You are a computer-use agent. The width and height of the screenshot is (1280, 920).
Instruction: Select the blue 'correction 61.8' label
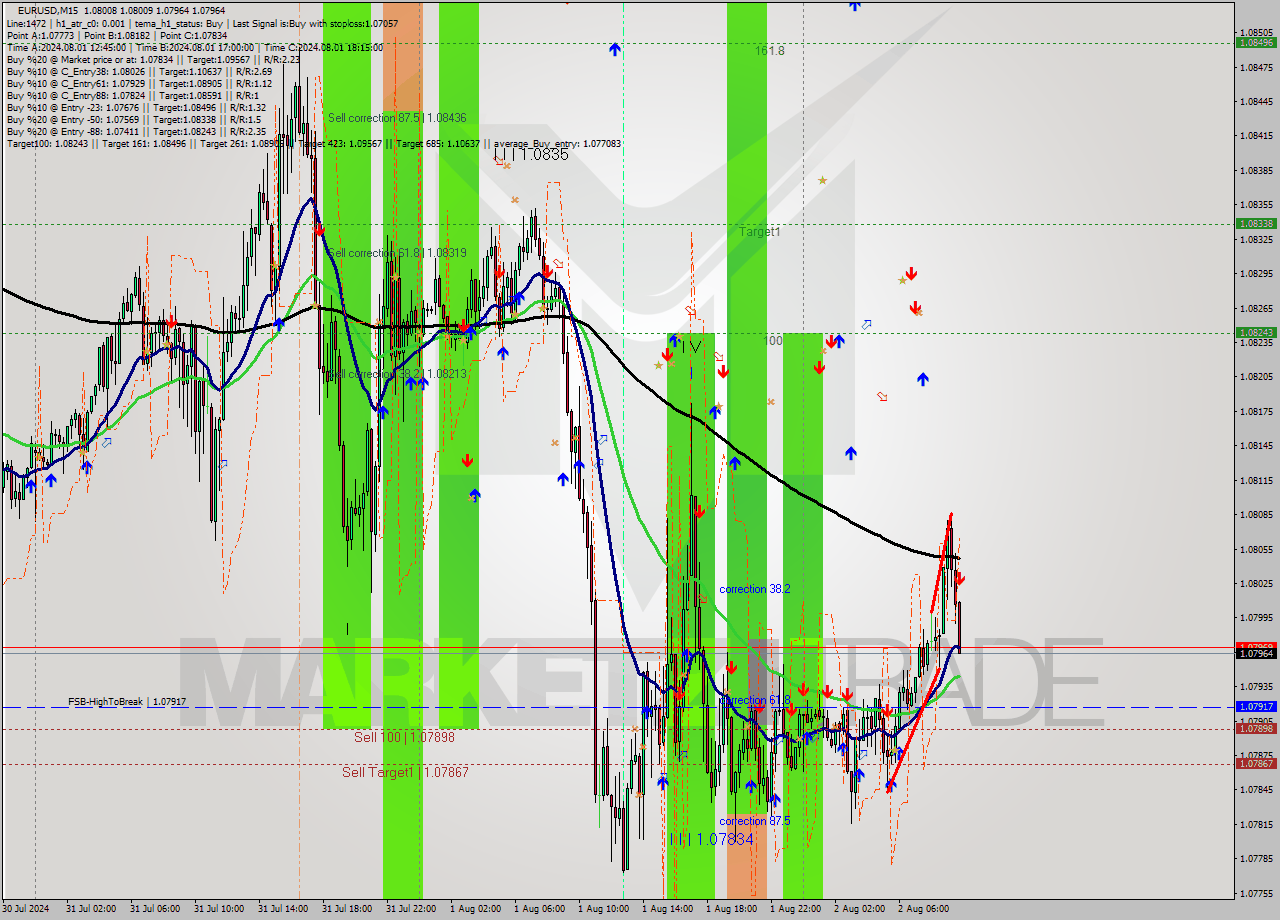click(755, 700)
